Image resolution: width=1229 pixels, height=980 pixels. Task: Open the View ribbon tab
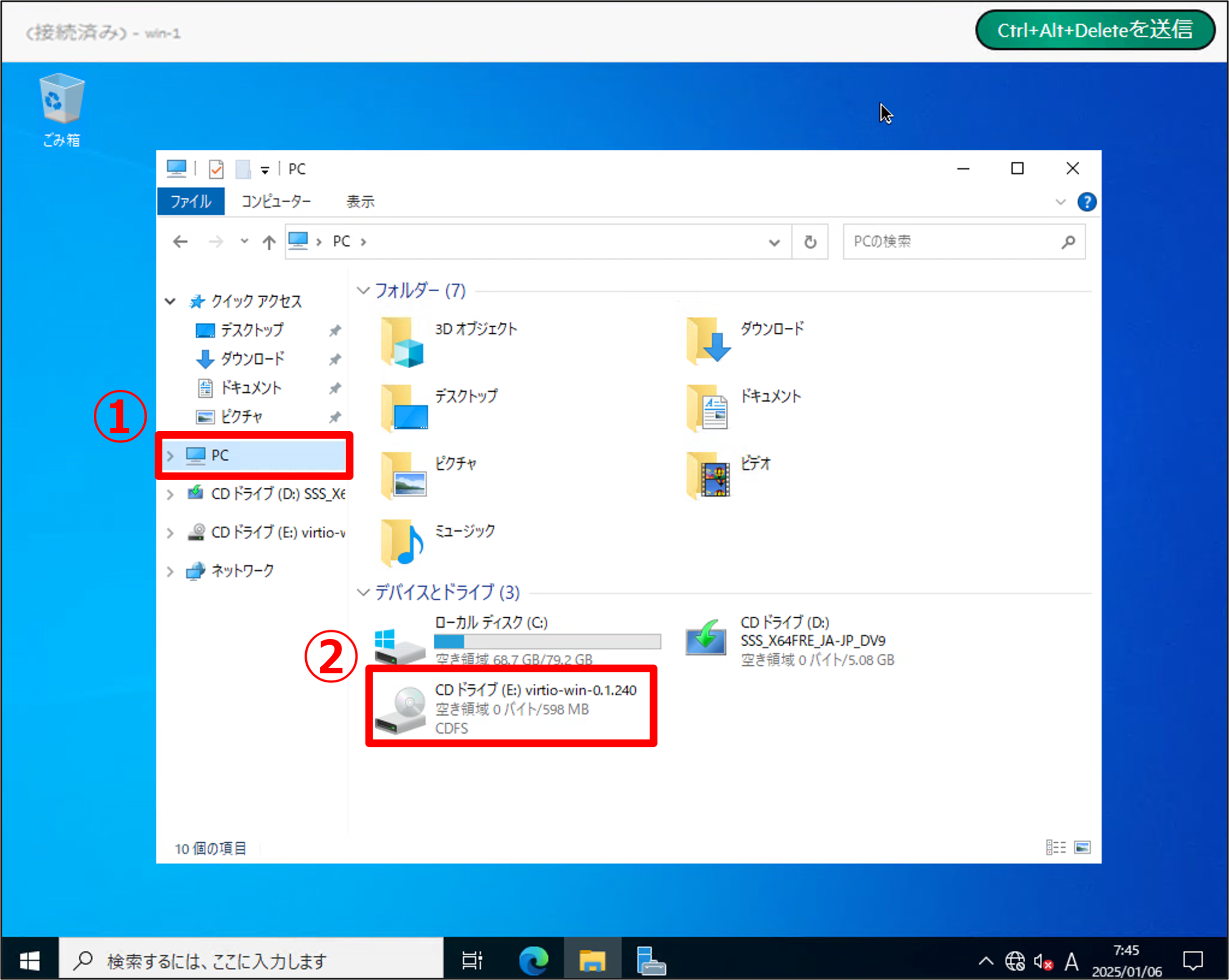(x=360, y=202)
